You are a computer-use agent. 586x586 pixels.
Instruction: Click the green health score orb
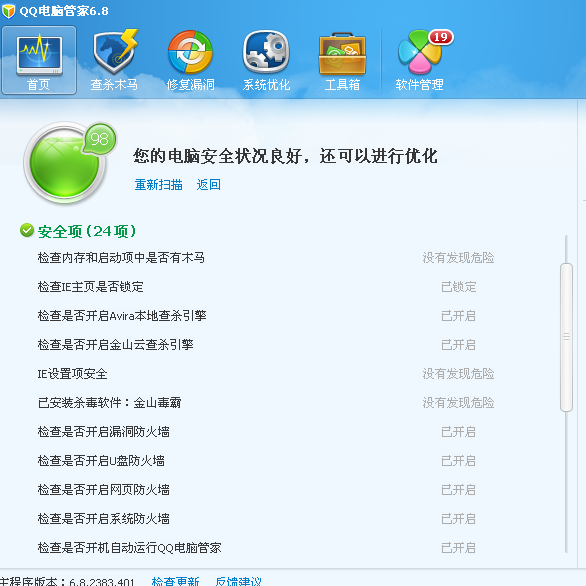(64, 164)
